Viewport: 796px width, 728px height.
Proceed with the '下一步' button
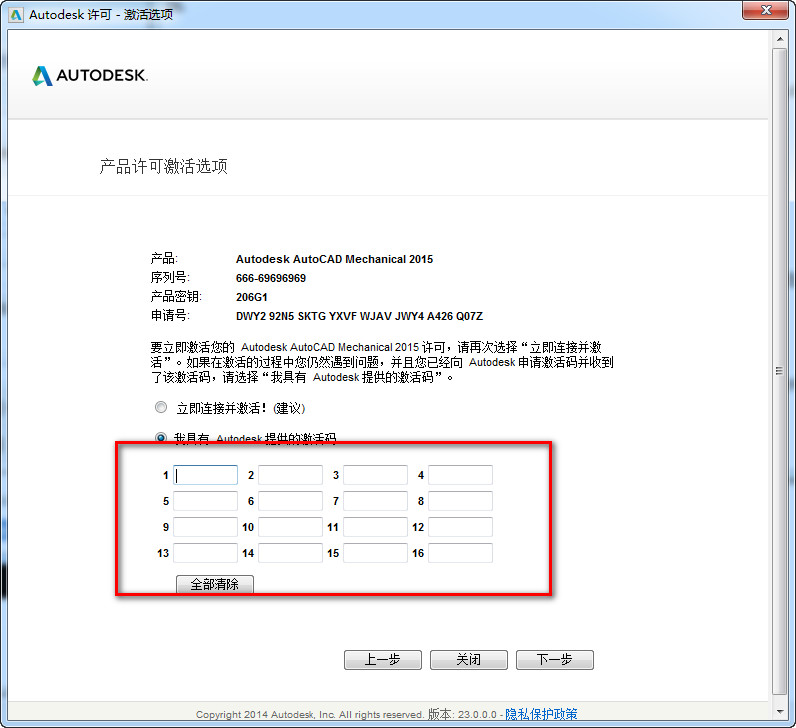tap(555, 659)
